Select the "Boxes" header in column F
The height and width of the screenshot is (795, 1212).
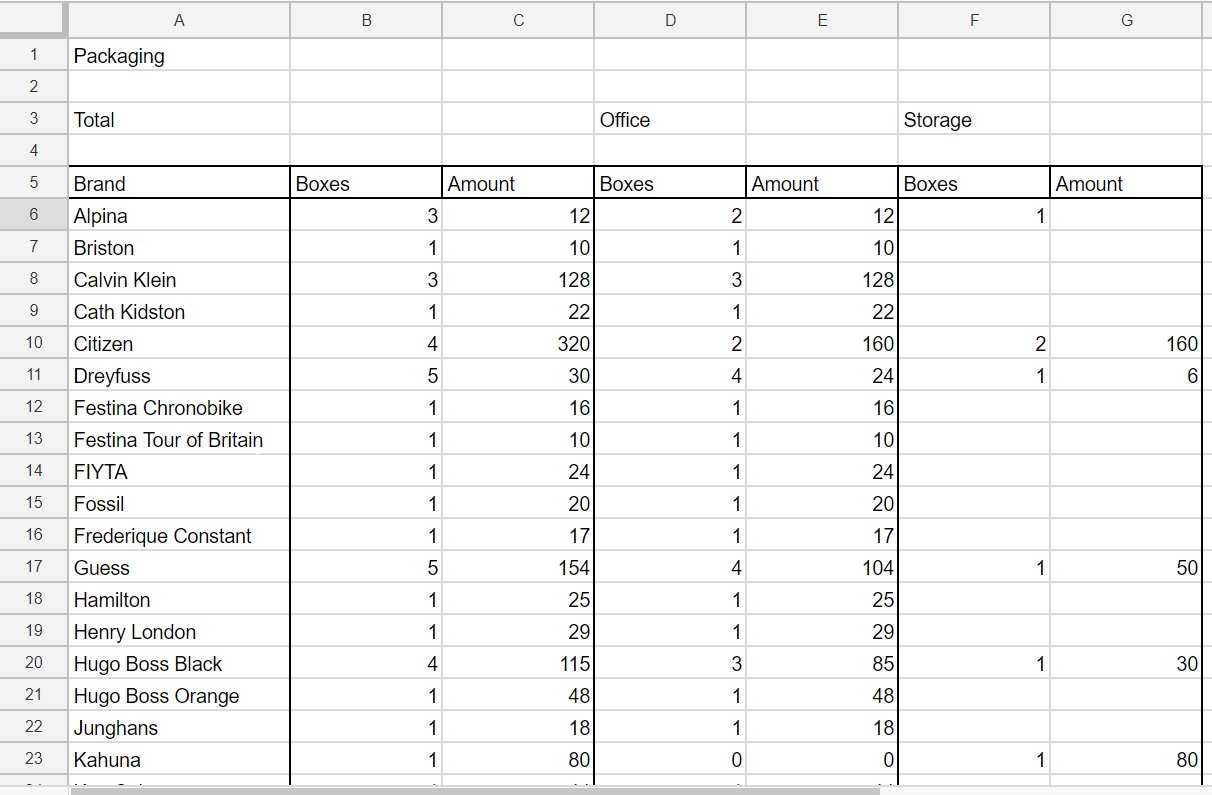click(x=974, y=184)
